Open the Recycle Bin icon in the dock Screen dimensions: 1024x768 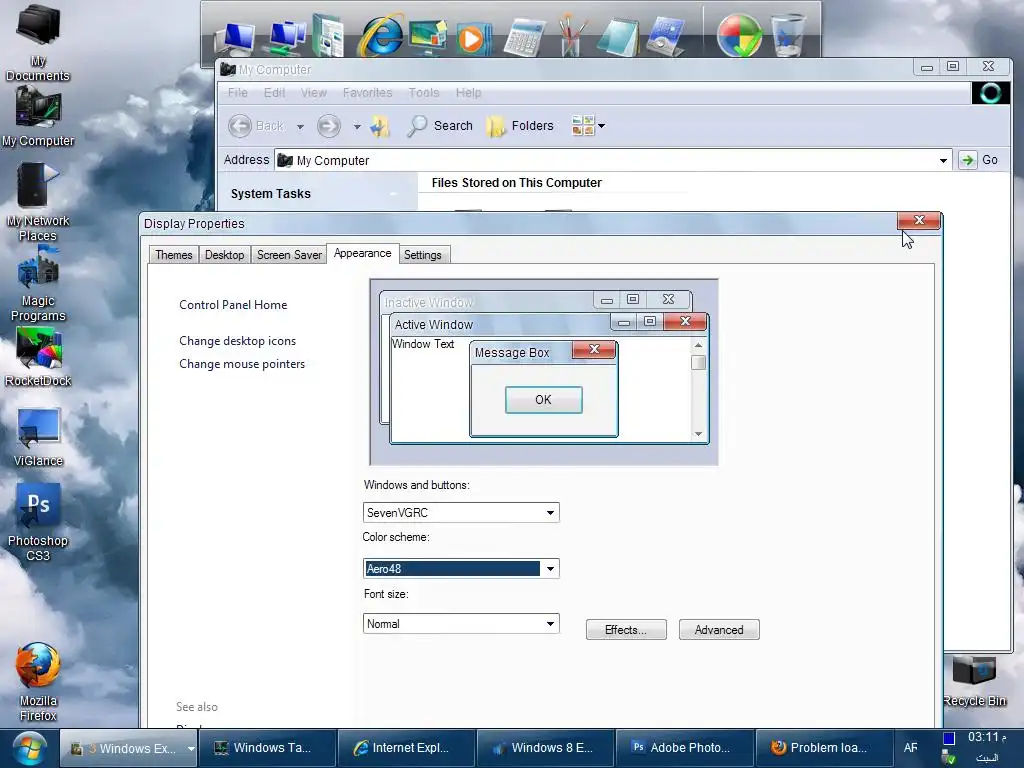click(788, 36)
